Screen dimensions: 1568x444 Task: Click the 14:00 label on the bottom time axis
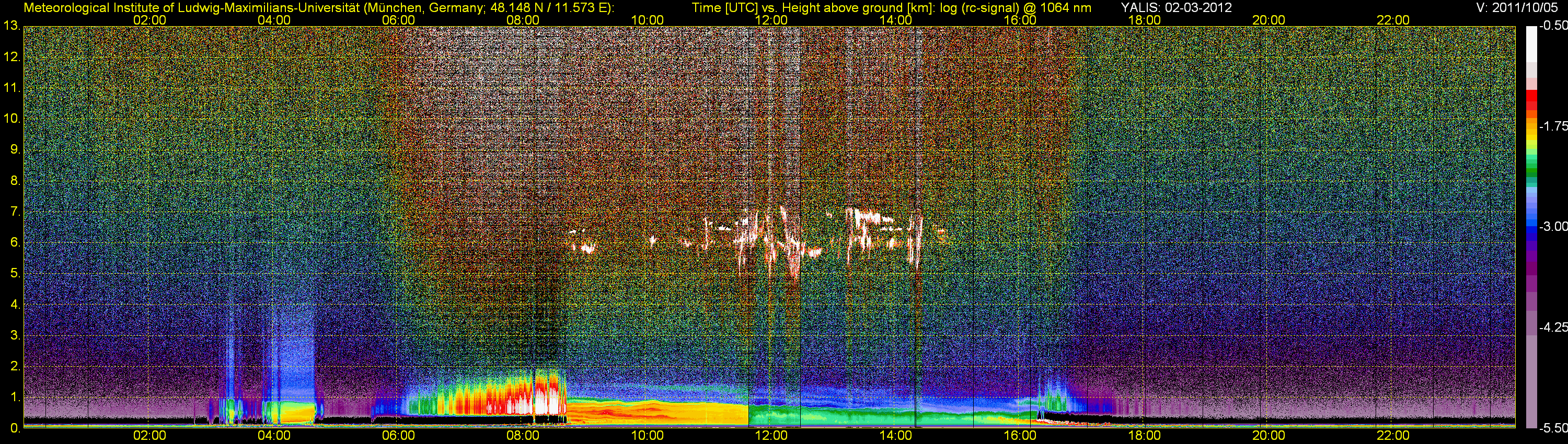[x=895, y=436]
